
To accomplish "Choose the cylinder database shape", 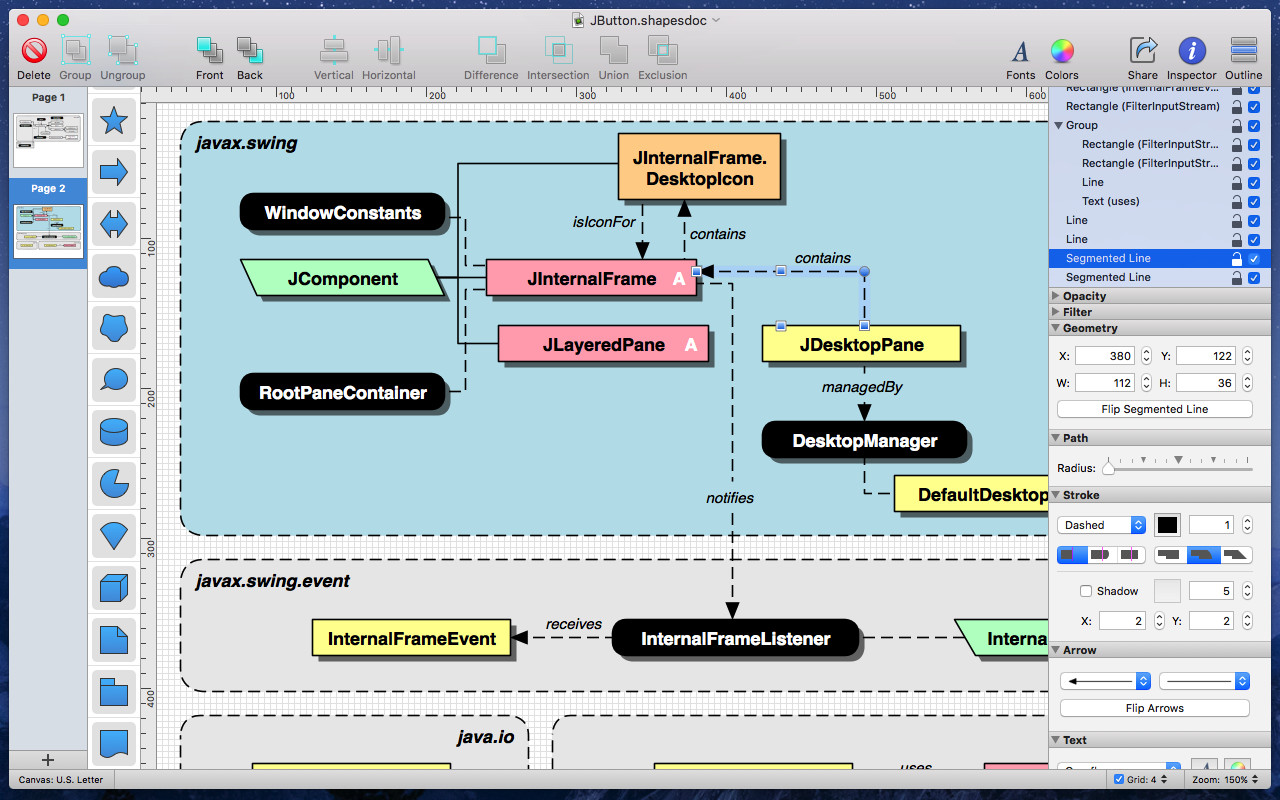I will (x=114, y=432).
